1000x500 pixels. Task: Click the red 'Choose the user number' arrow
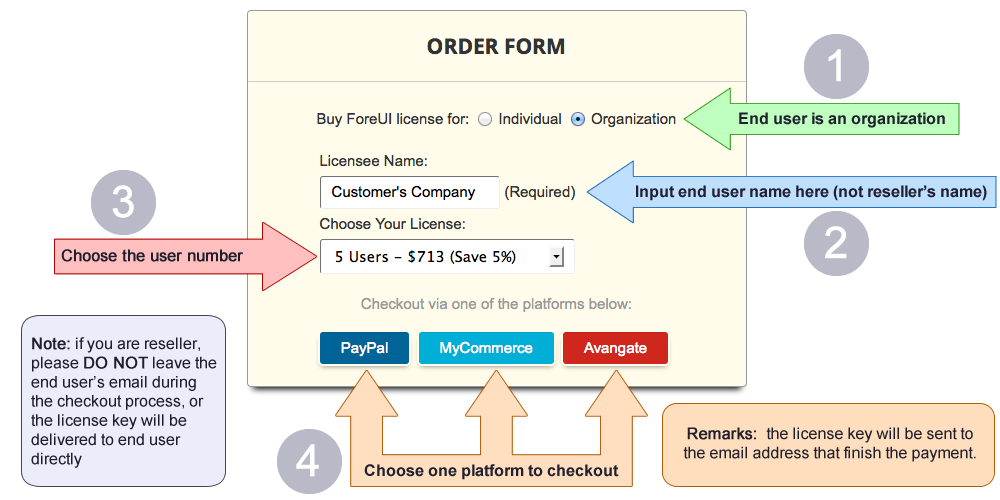click(160, 256)
